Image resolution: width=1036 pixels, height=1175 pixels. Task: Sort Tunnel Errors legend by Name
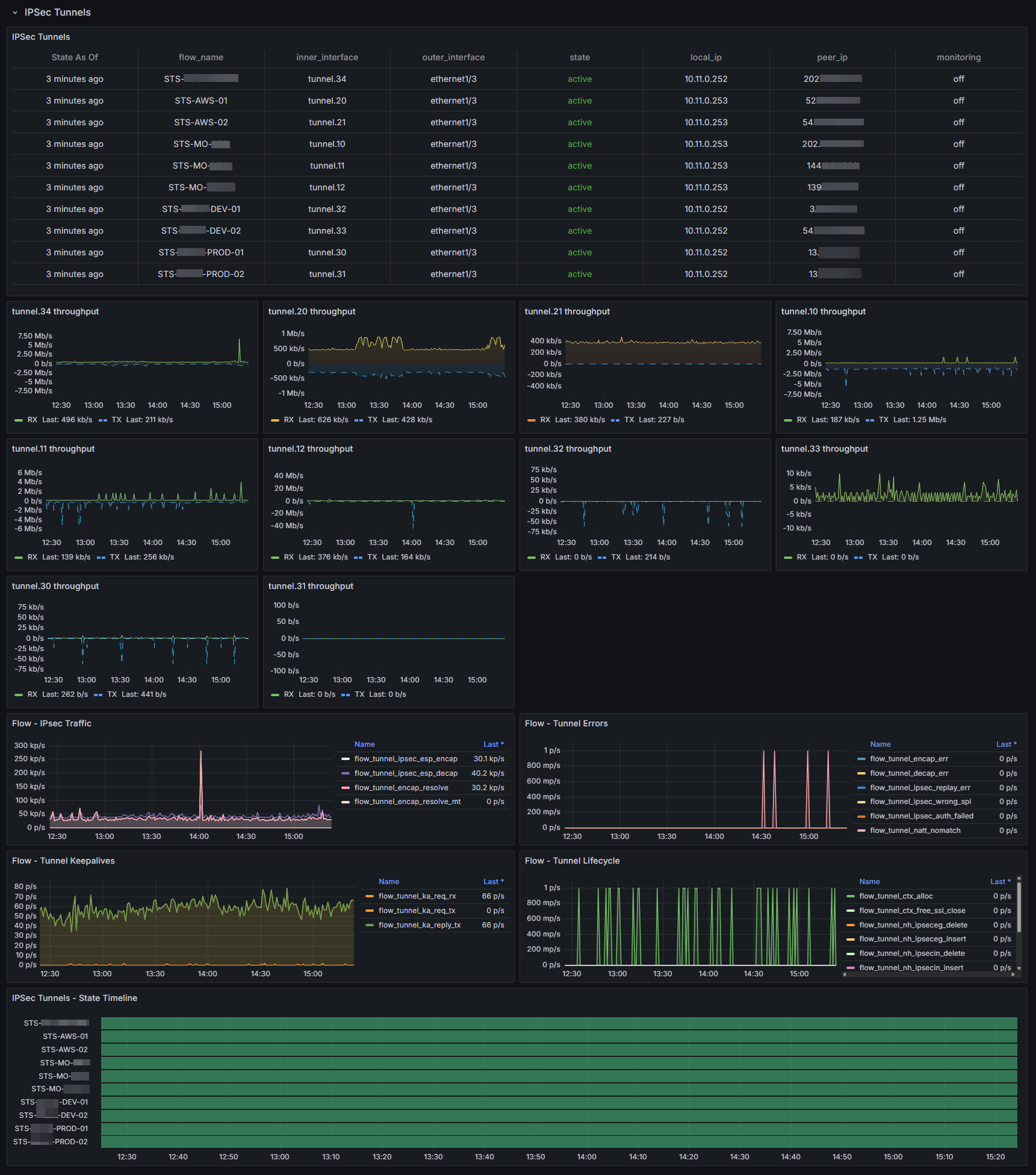pos(880,744)
